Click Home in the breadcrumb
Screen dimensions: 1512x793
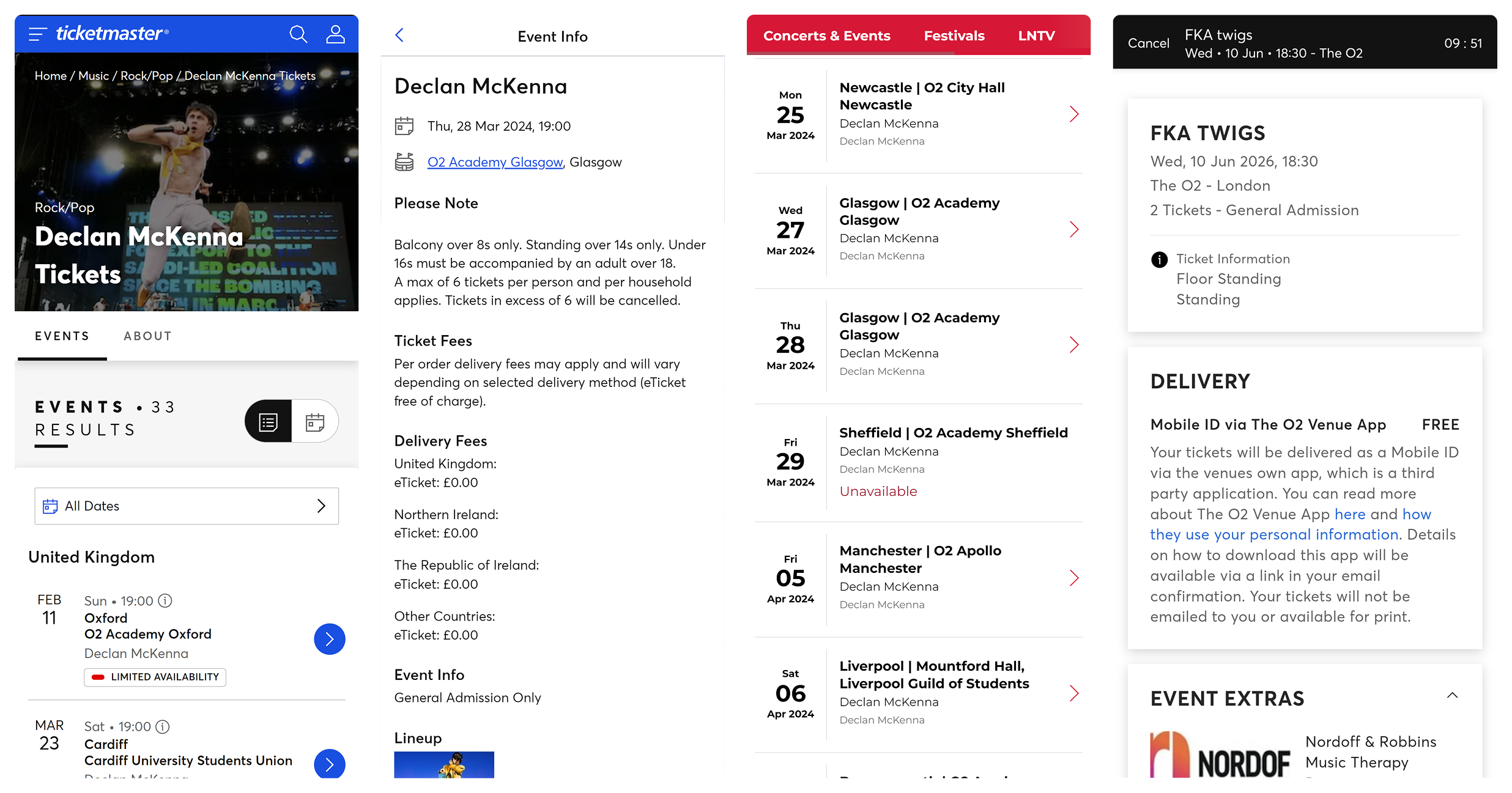click(51, 76)
